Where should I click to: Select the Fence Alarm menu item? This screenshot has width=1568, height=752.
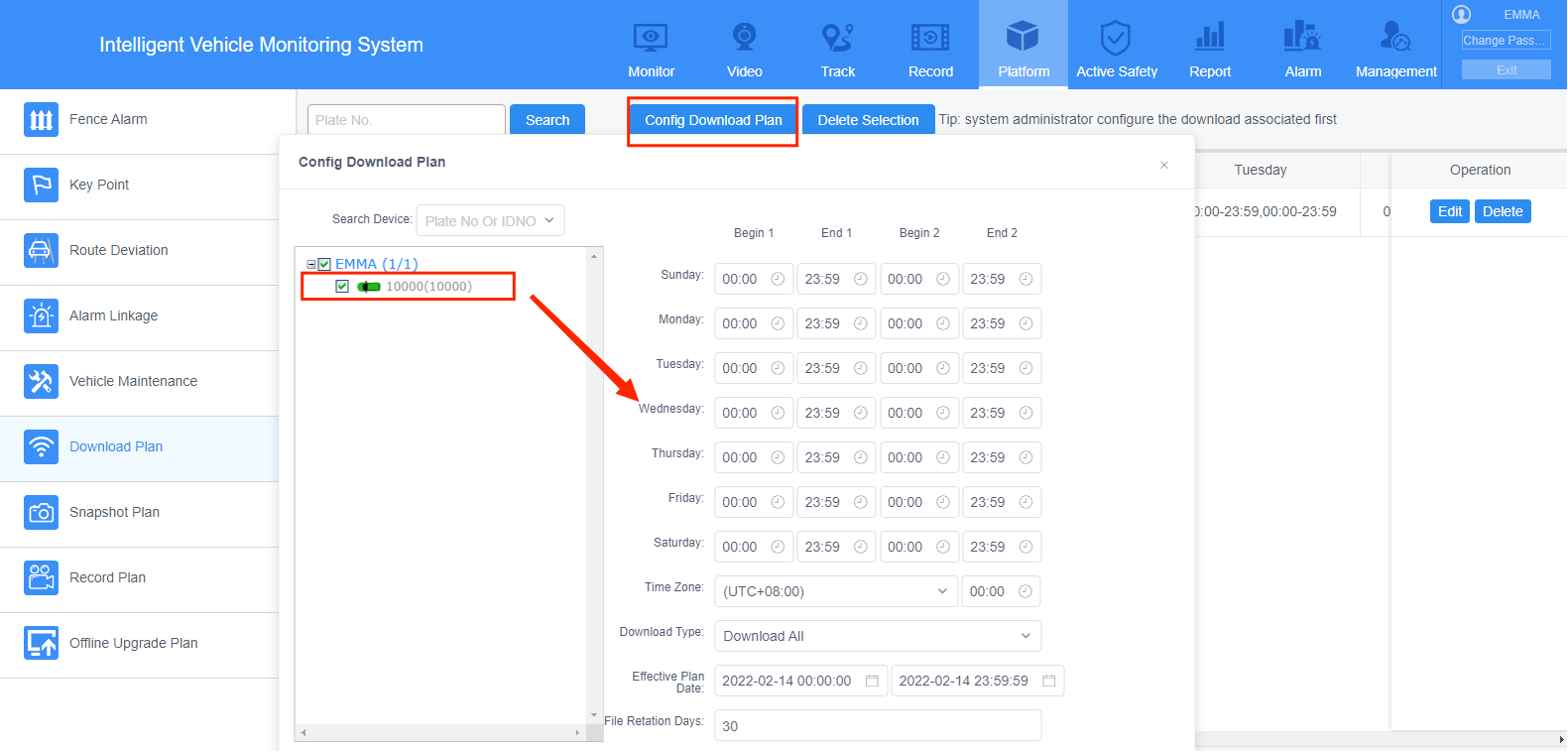click(139, 120)
